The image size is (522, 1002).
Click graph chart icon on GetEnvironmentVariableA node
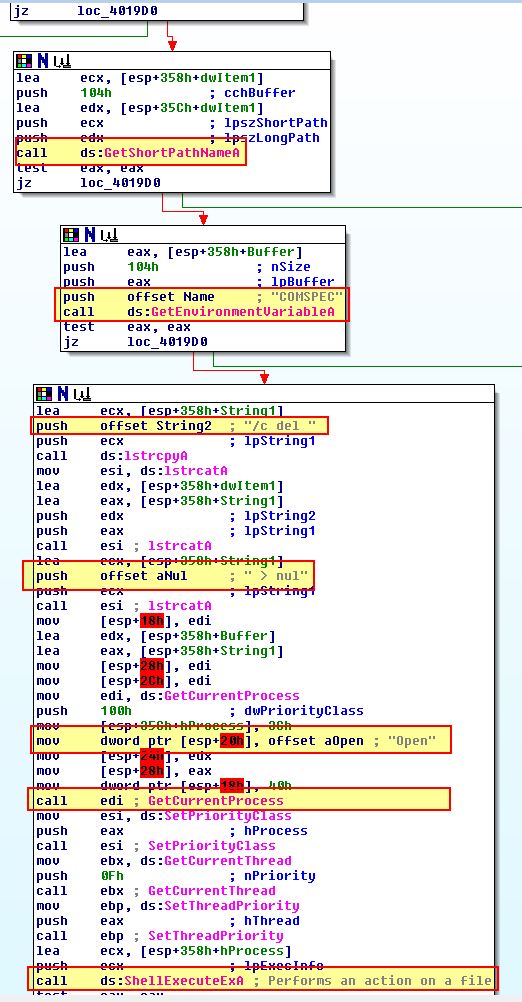[108, 235]
